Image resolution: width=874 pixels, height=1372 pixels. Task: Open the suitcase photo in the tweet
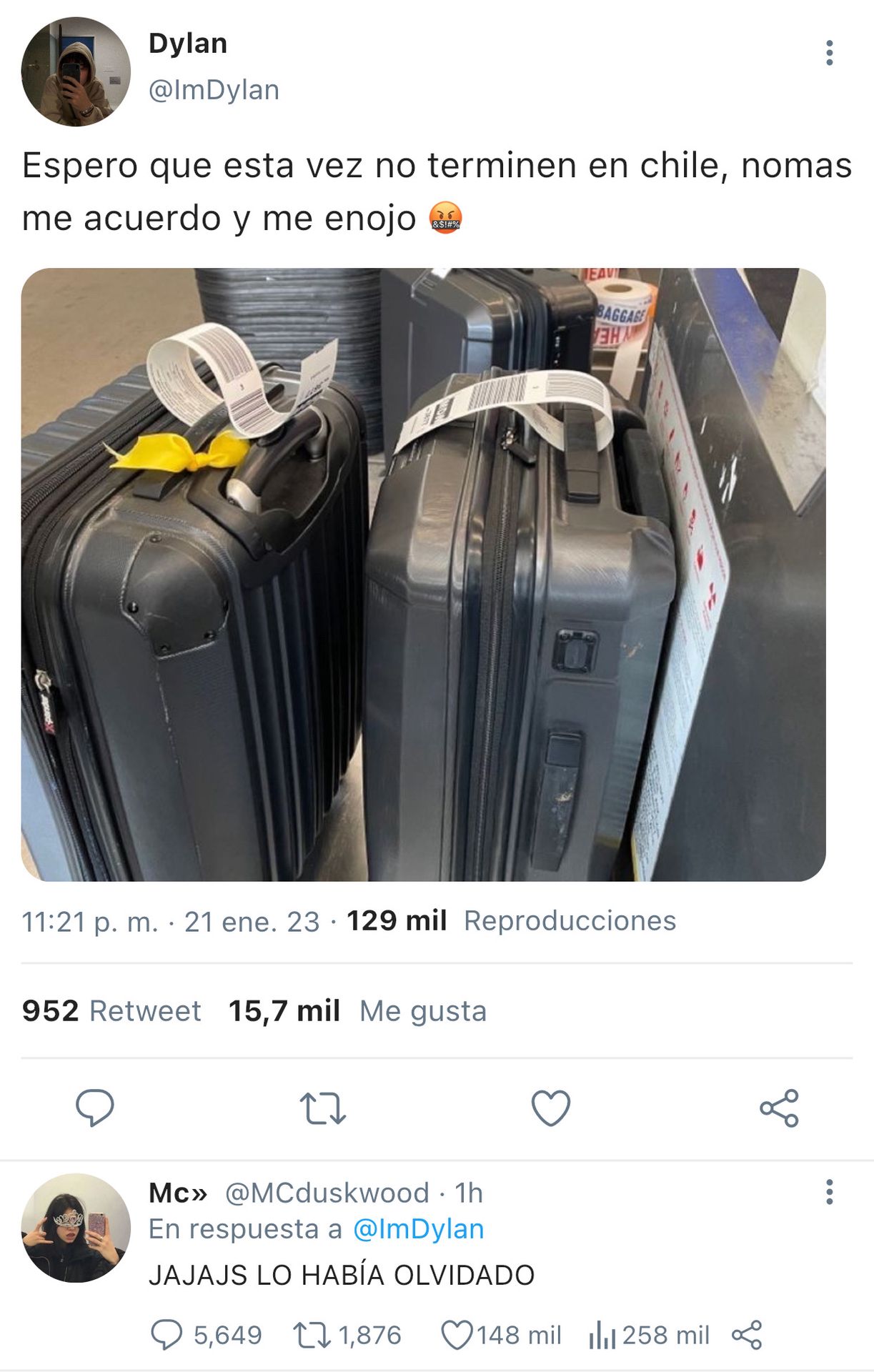[424, 575]
